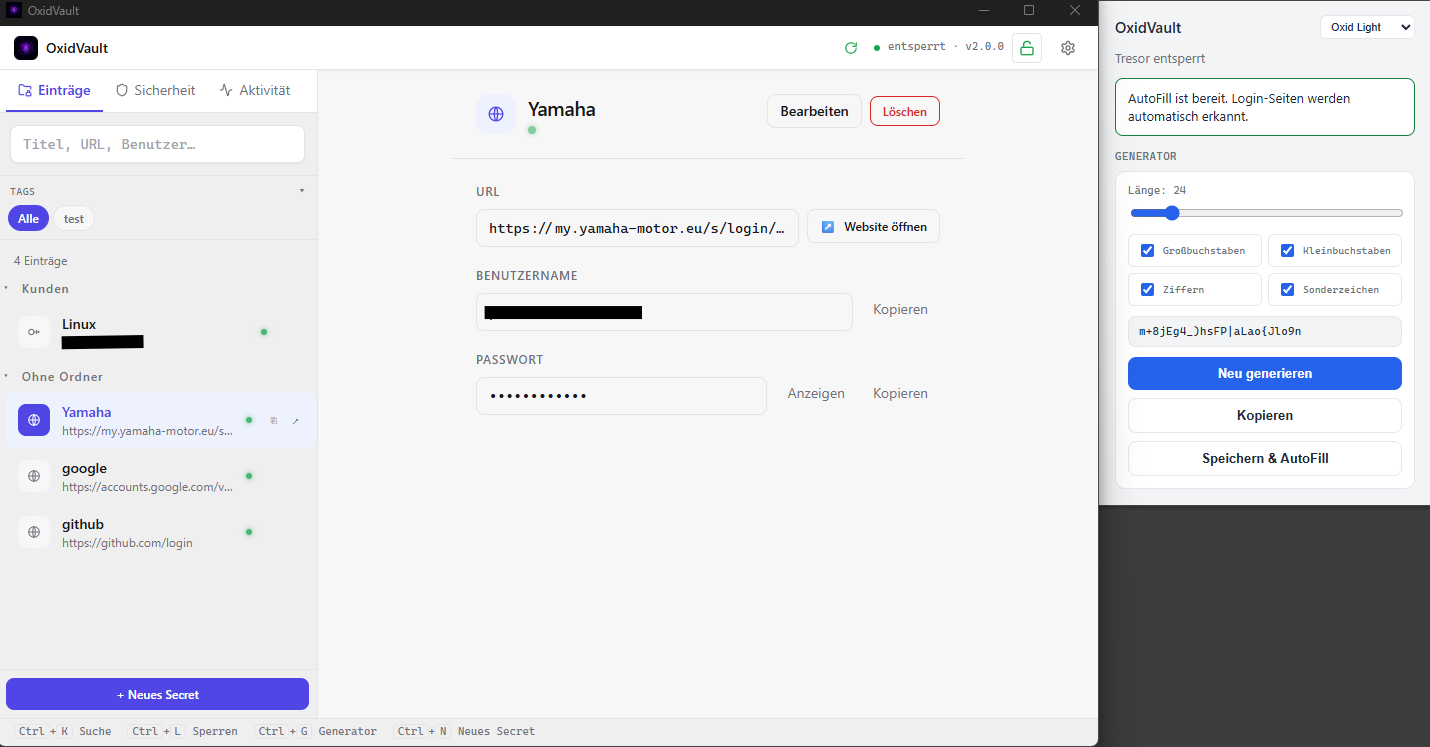1430x747 pixels.
Task: Click Anzeigen to reveal the password
Action: pyautogui.click(x=816, y=394)
